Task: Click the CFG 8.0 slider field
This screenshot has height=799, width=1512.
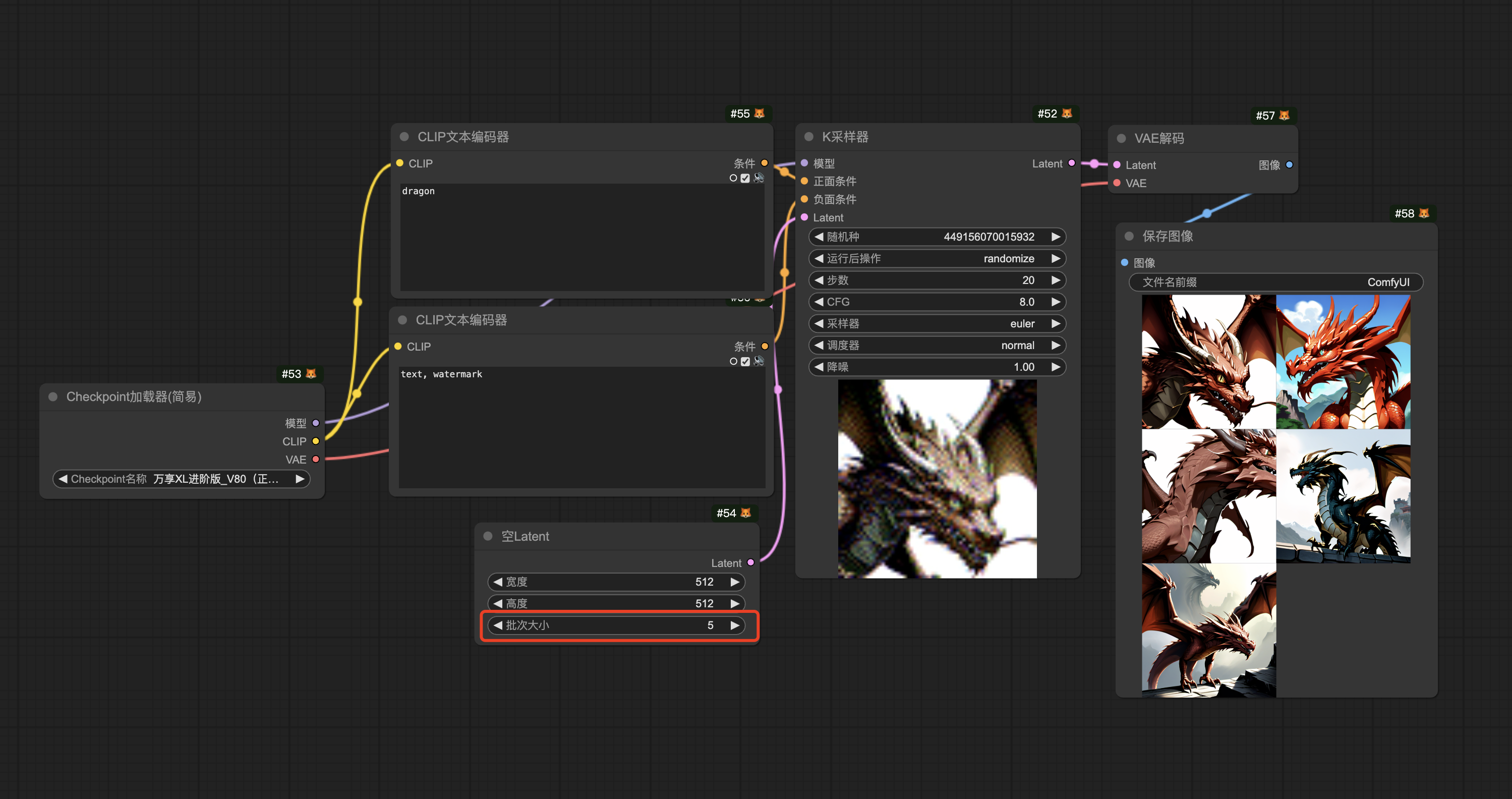Action: click(937, 302)
